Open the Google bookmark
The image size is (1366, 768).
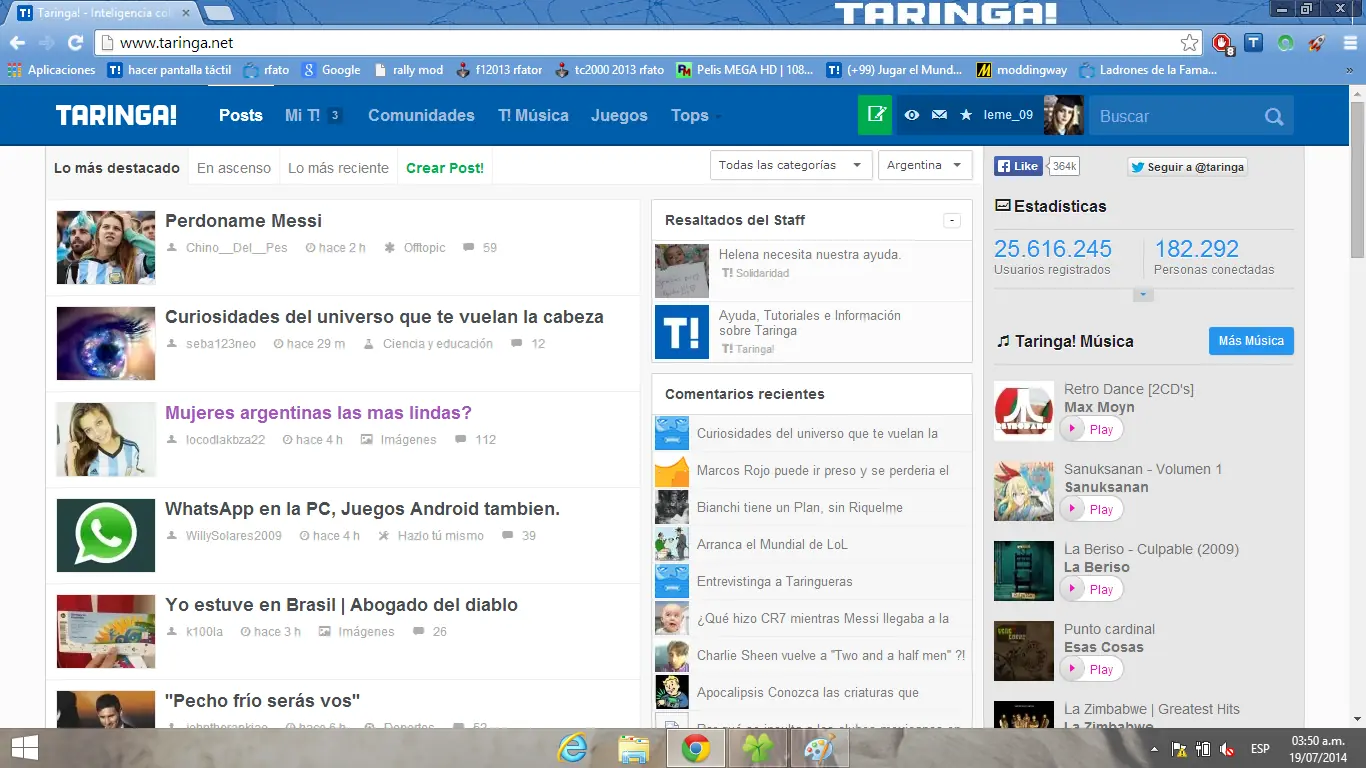click(x=331, y=70)
